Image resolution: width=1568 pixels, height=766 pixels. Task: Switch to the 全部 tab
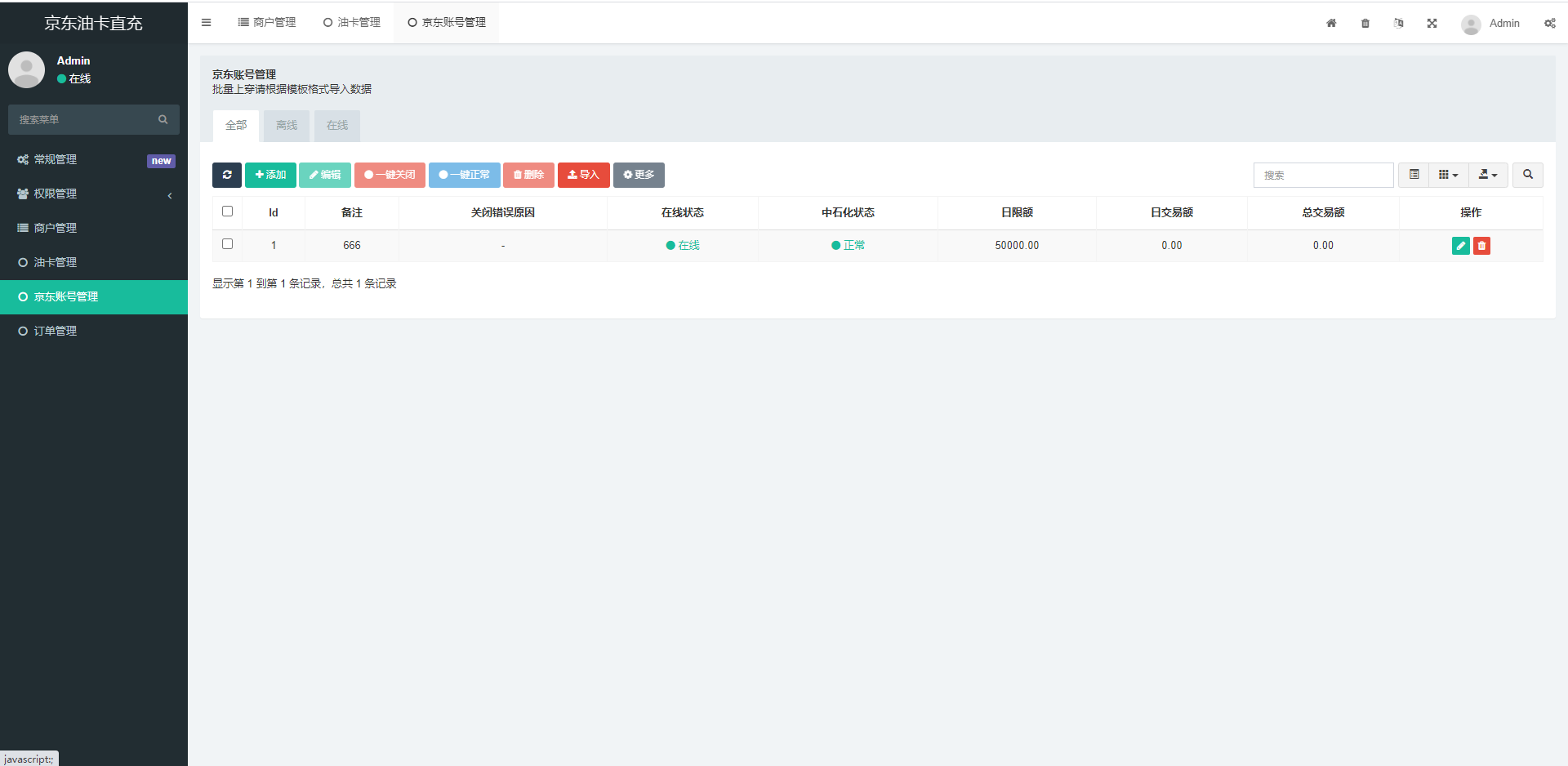pyautogui.click(x=236, y=125)
